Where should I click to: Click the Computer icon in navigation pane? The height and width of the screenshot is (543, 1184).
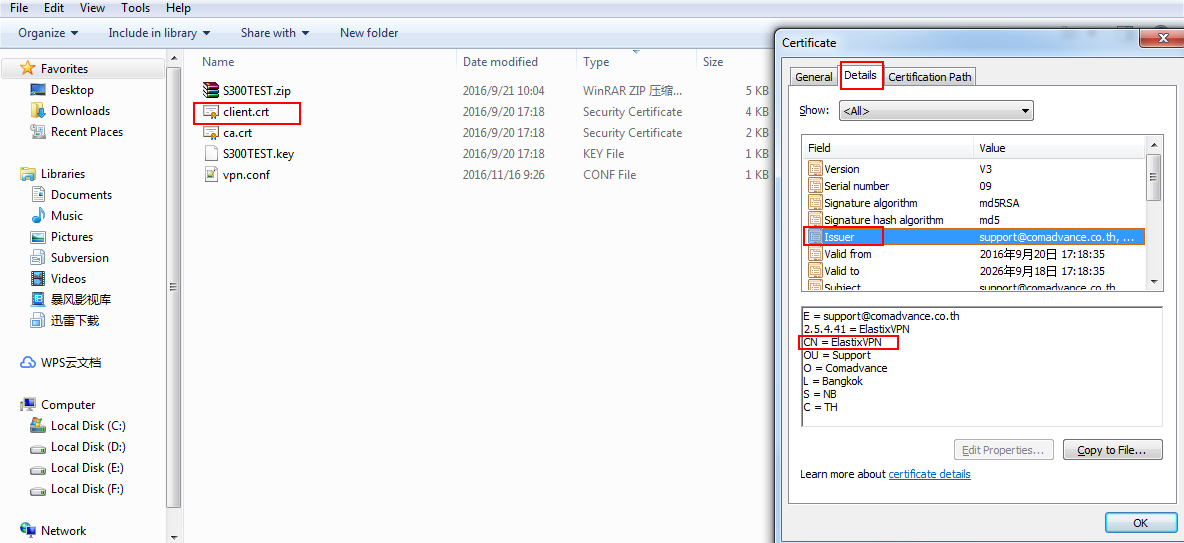pyautogui.click(x=28, y=405)
